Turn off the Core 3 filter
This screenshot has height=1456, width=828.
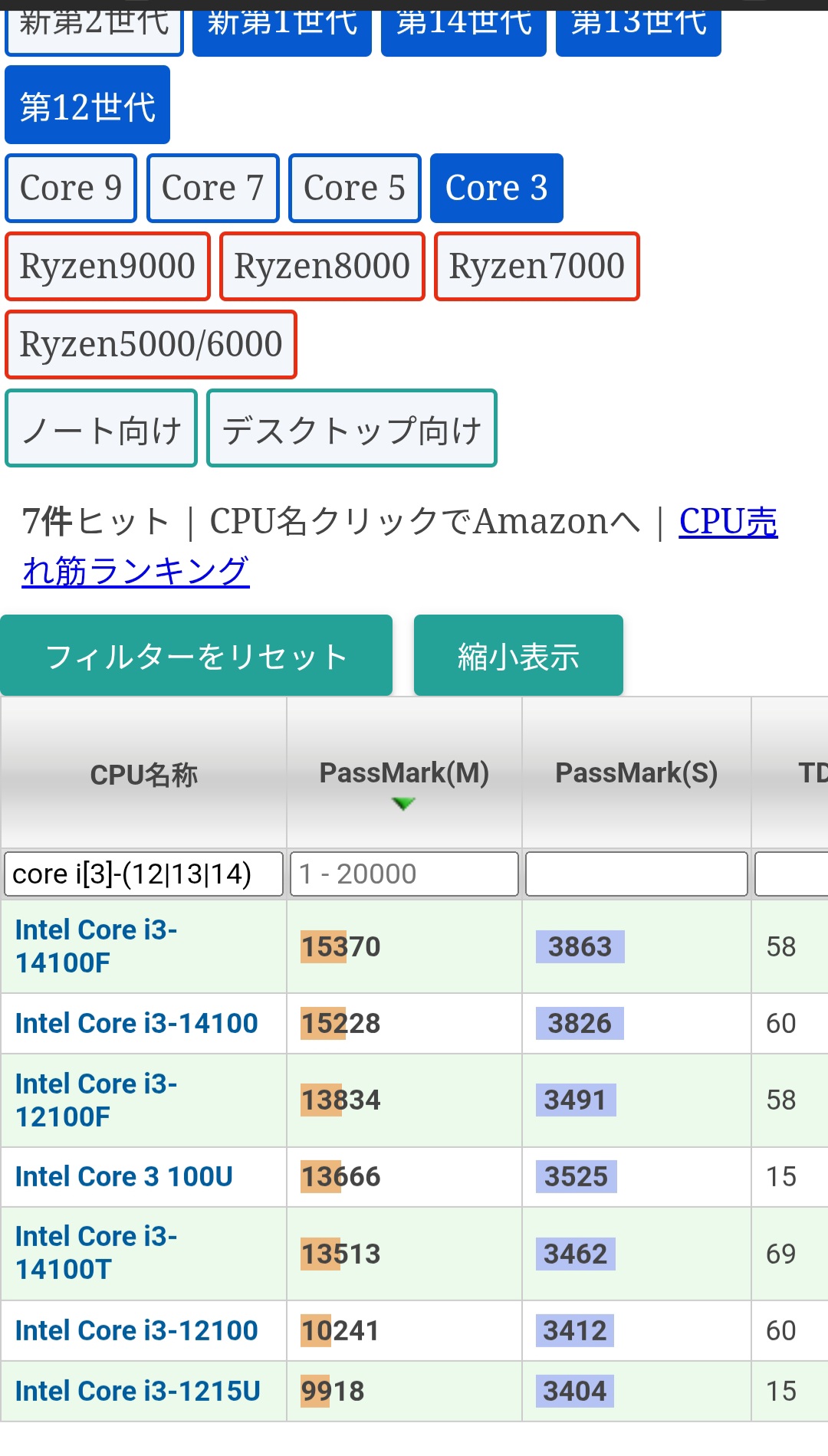(x=496, y=189)
